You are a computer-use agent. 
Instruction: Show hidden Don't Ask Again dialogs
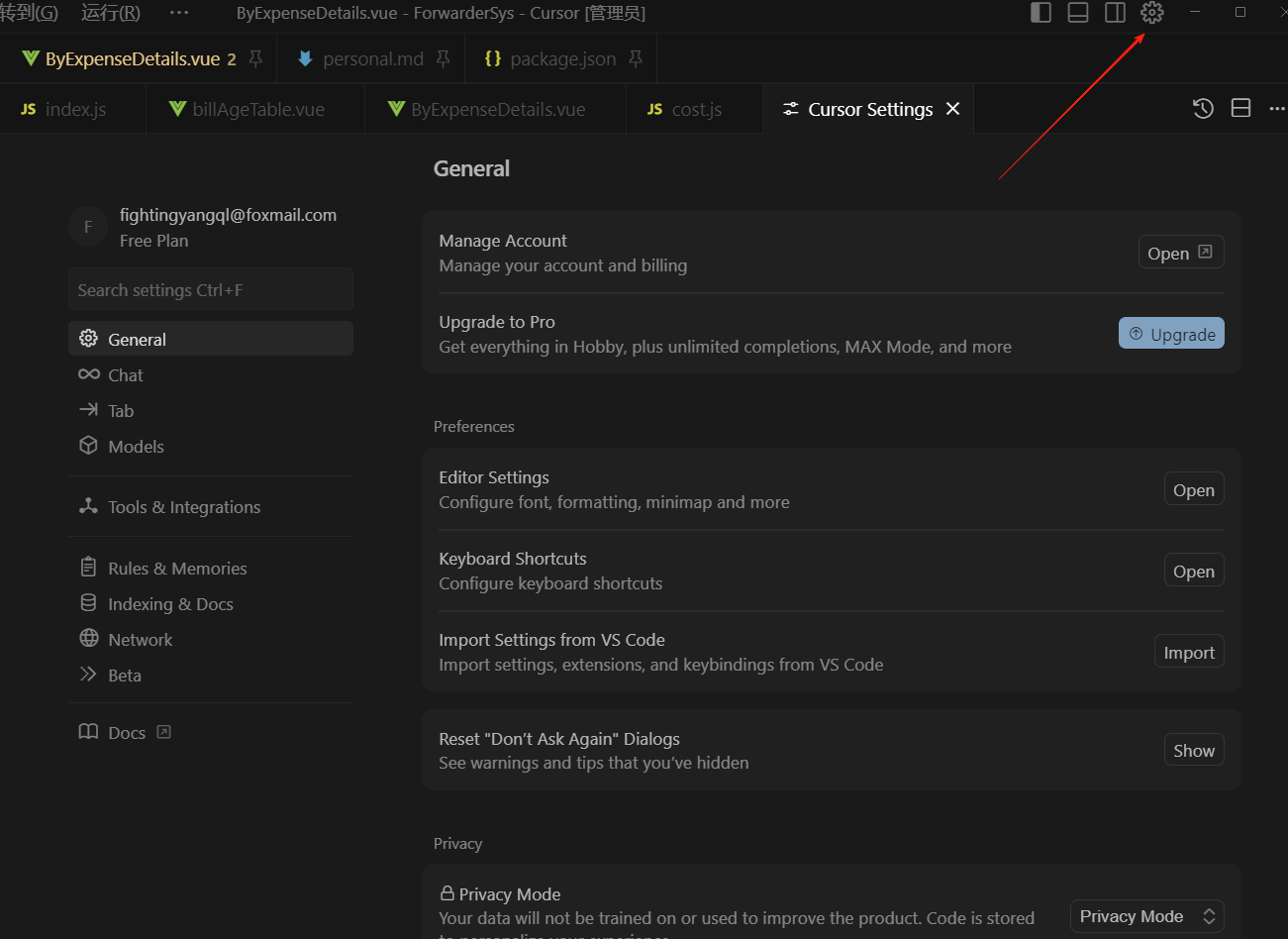tap(1194, 750)
